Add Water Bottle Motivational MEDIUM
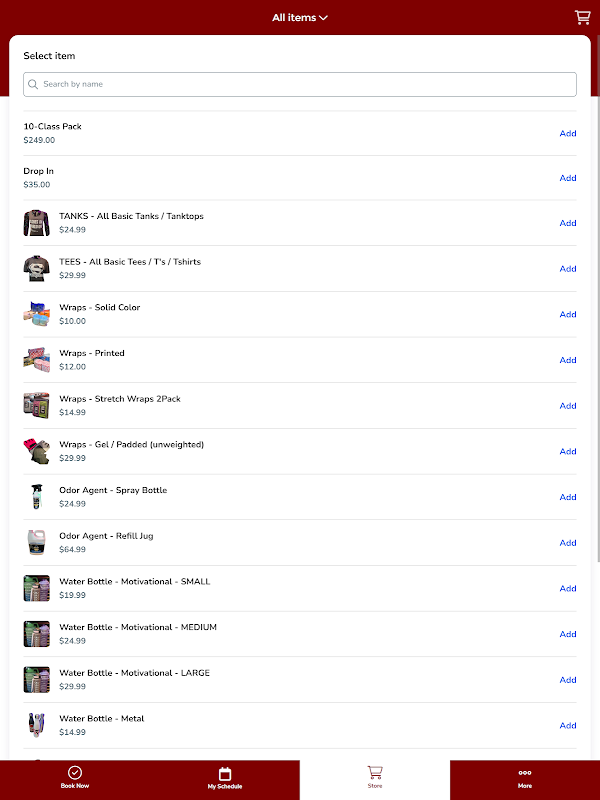 pos(568,634)
